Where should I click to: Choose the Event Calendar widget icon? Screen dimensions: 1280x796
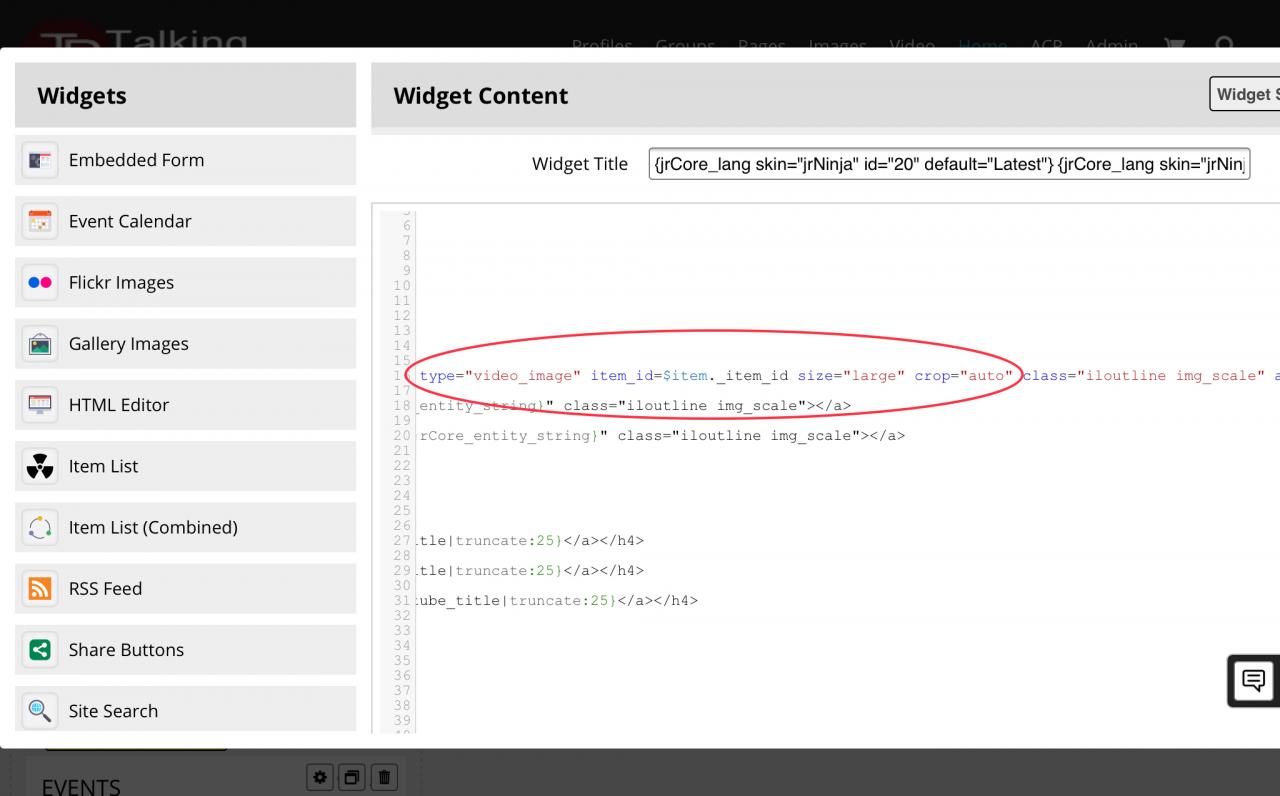40,221
